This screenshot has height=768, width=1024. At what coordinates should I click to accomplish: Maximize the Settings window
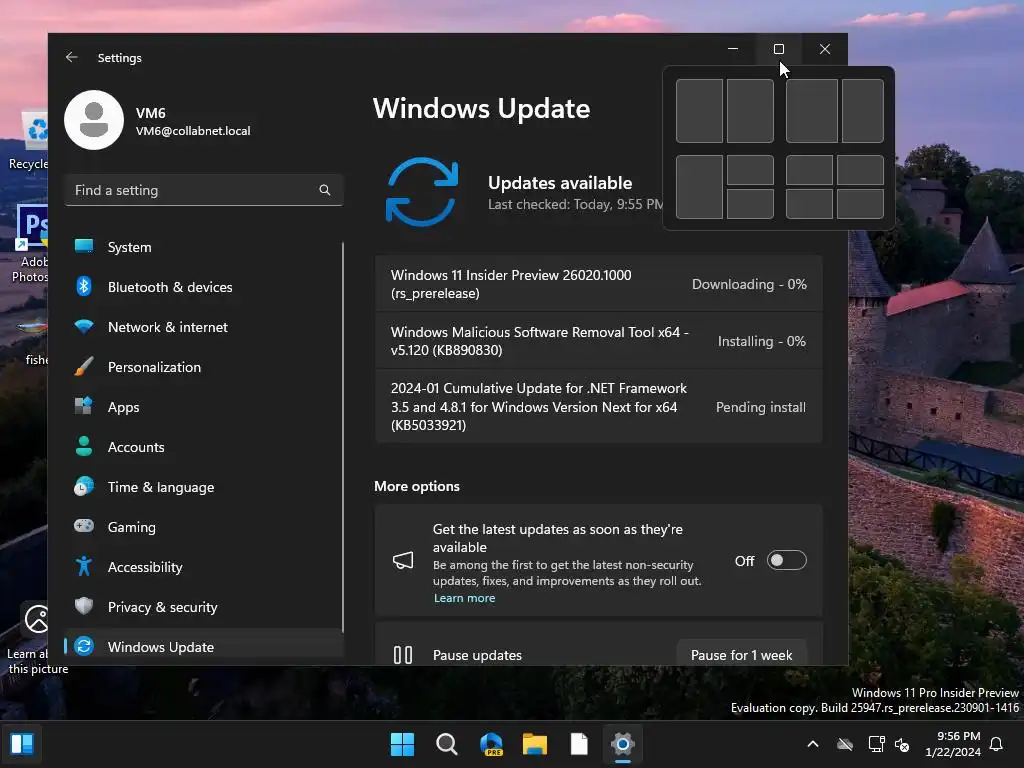[x=778, y=49]
